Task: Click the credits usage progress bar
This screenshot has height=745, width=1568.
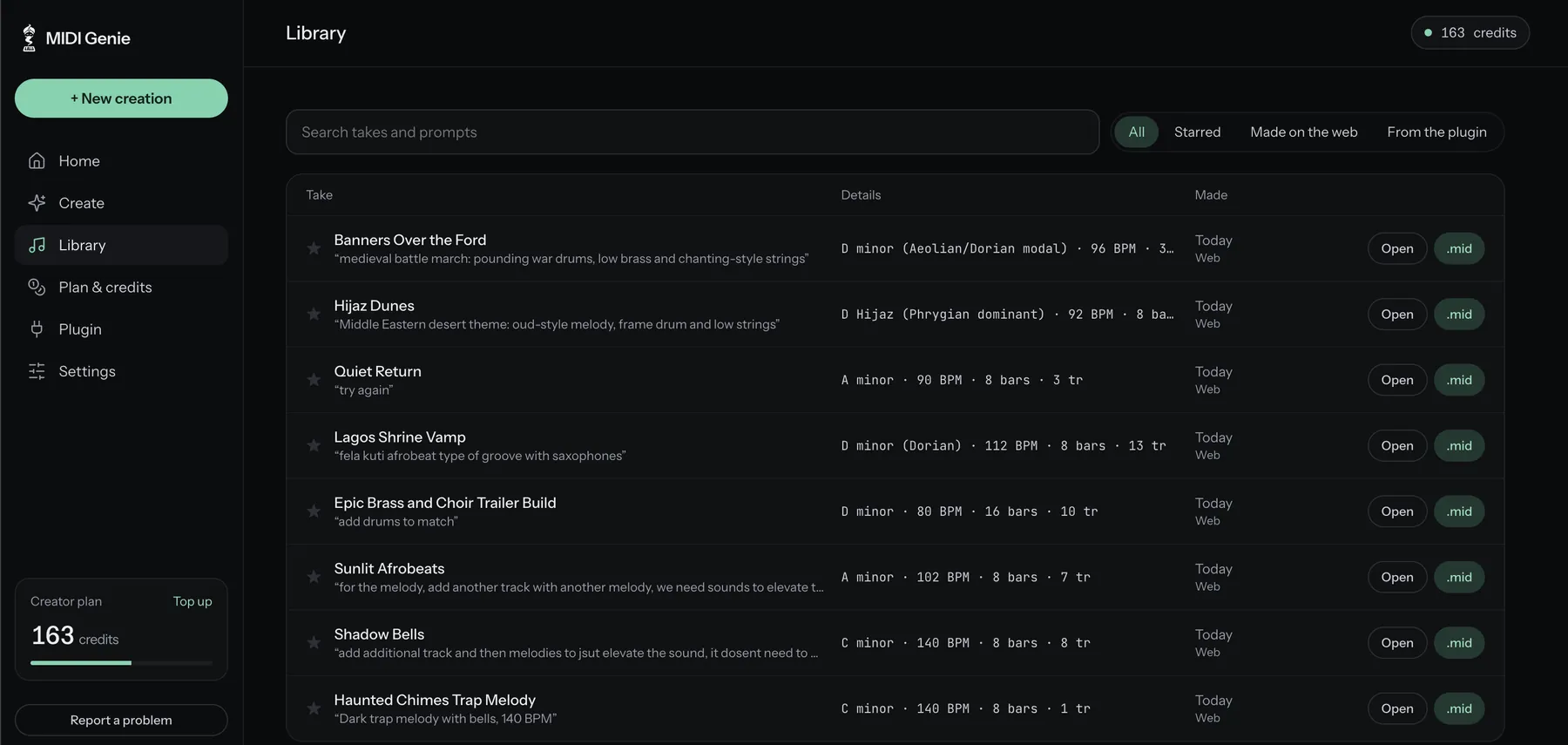Action: click(121, 663)
